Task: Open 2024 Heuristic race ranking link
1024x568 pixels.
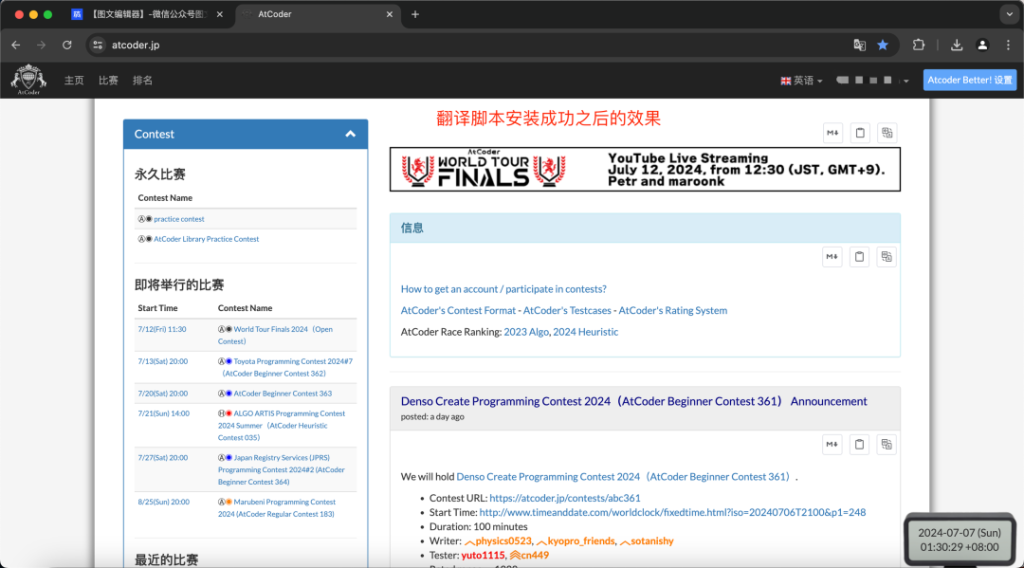Action: pyautogui.click(x=585, y=332)
